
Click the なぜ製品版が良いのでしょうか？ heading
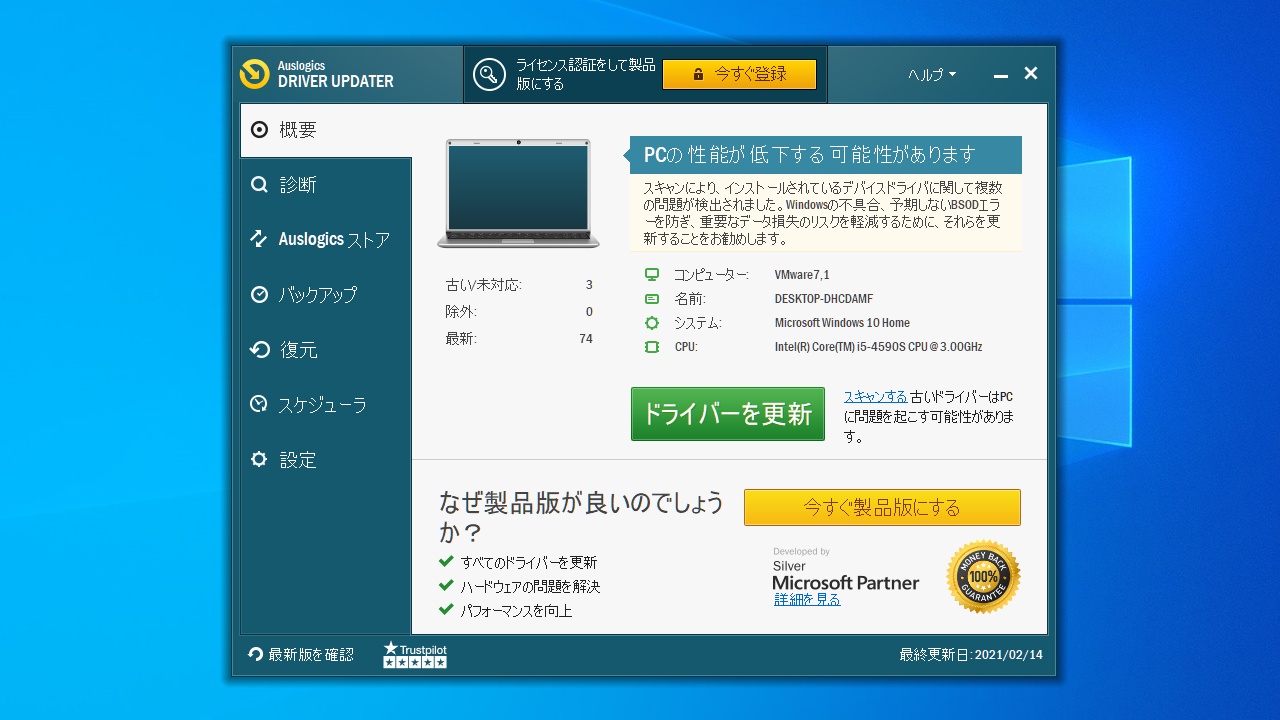[582, 517]
